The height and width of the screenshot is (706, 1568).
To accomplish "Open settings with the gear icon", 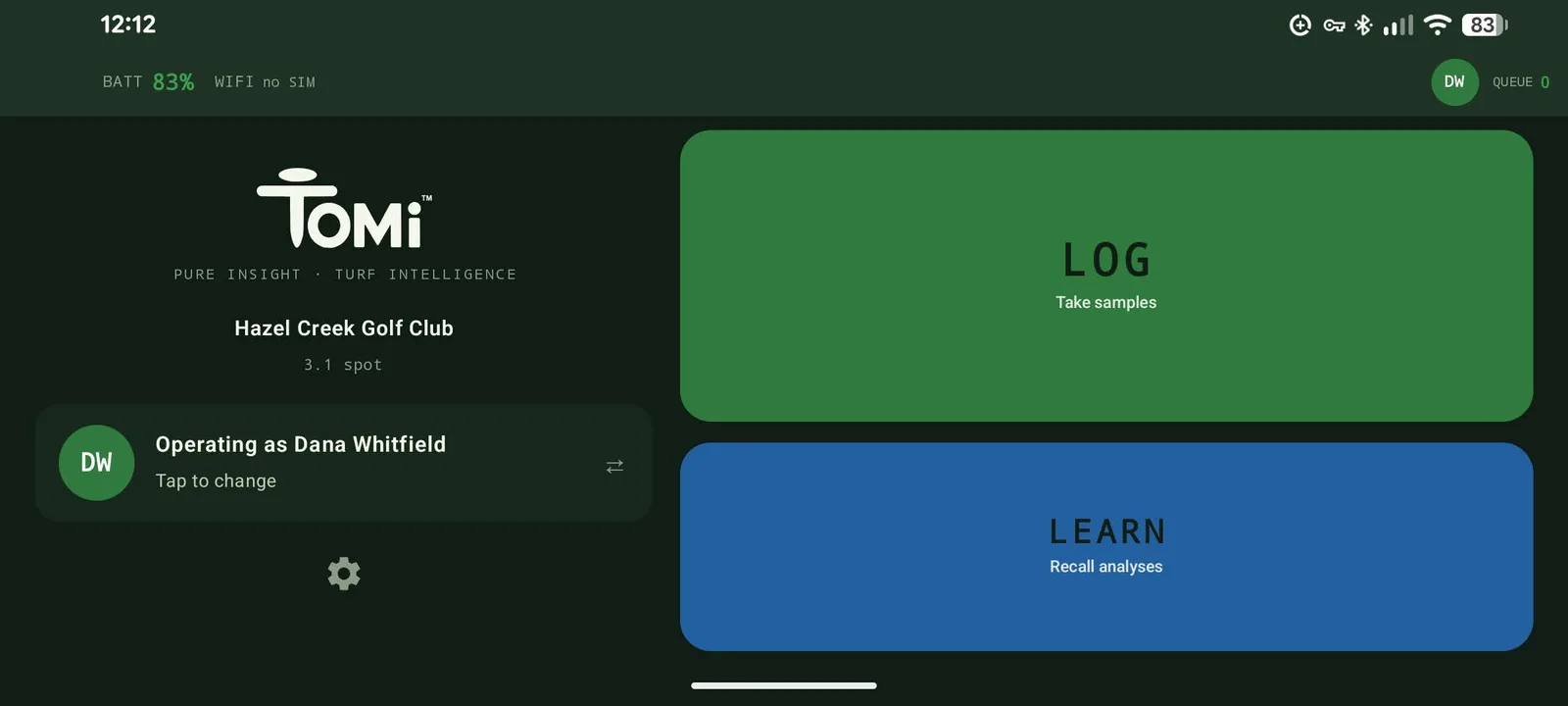I will tap(344, 574).
